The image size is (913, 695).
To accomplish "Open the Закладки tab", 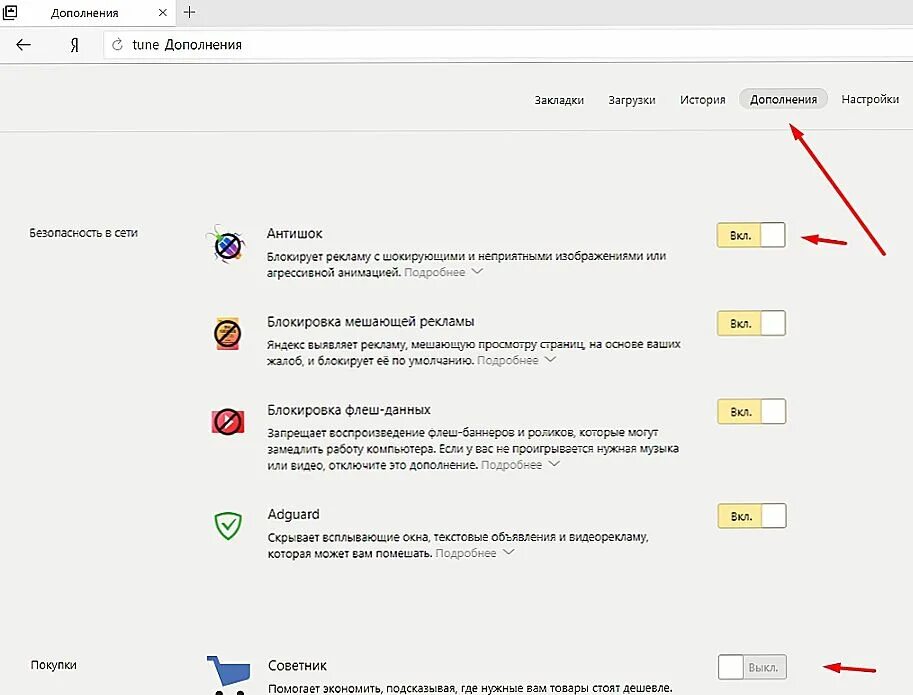I will (559, 100).
